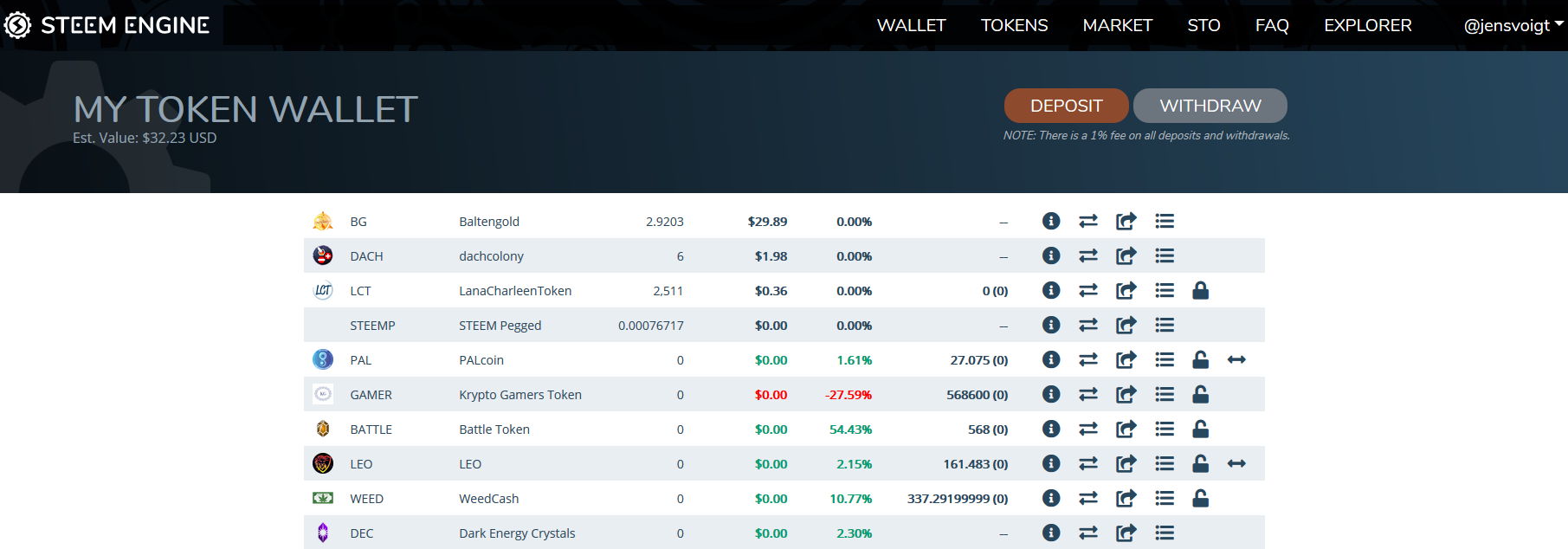Click the Steem Engine logo
The height and width of the screenshot is (549, 1568).
(x=106, y=25)
